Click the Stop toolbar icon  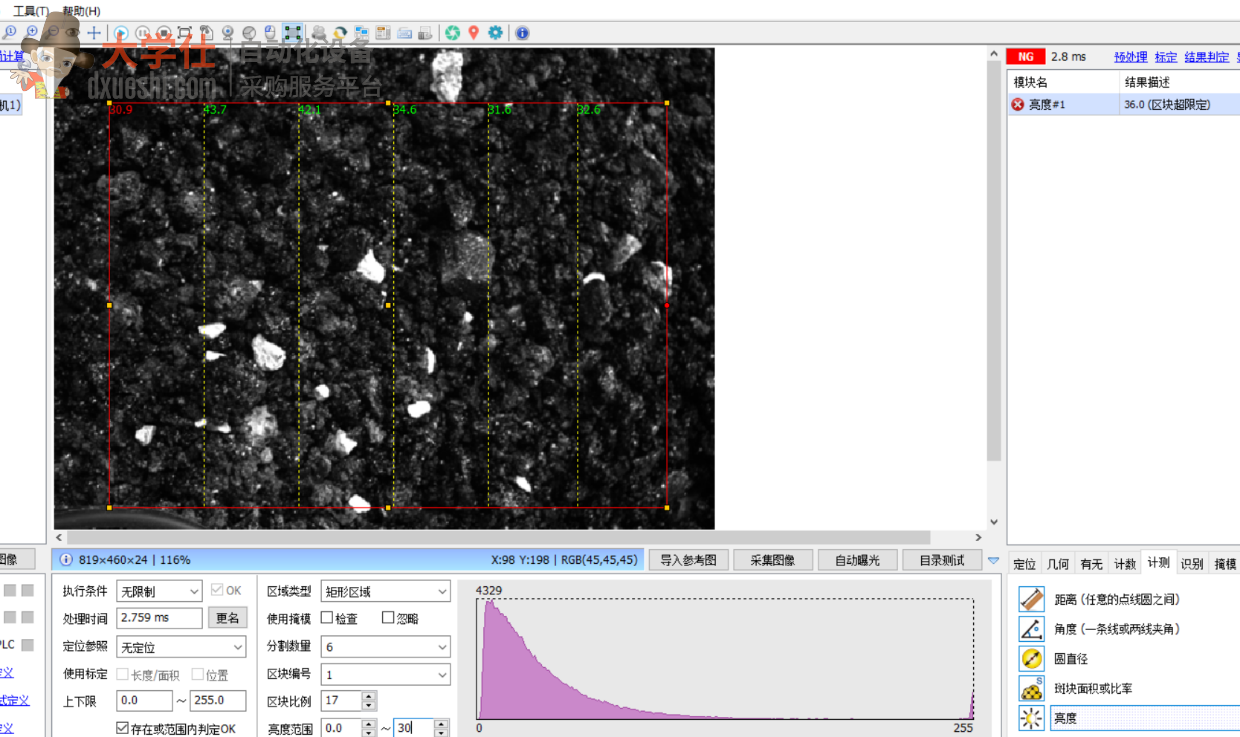tap(163, 33)
